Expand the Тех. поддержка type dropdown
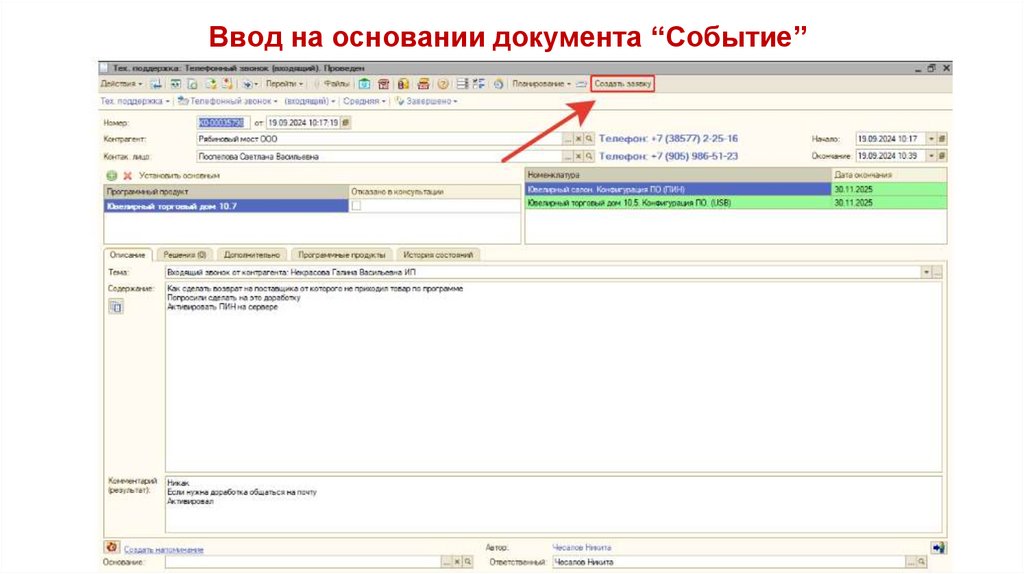 (x=135, y=101)
